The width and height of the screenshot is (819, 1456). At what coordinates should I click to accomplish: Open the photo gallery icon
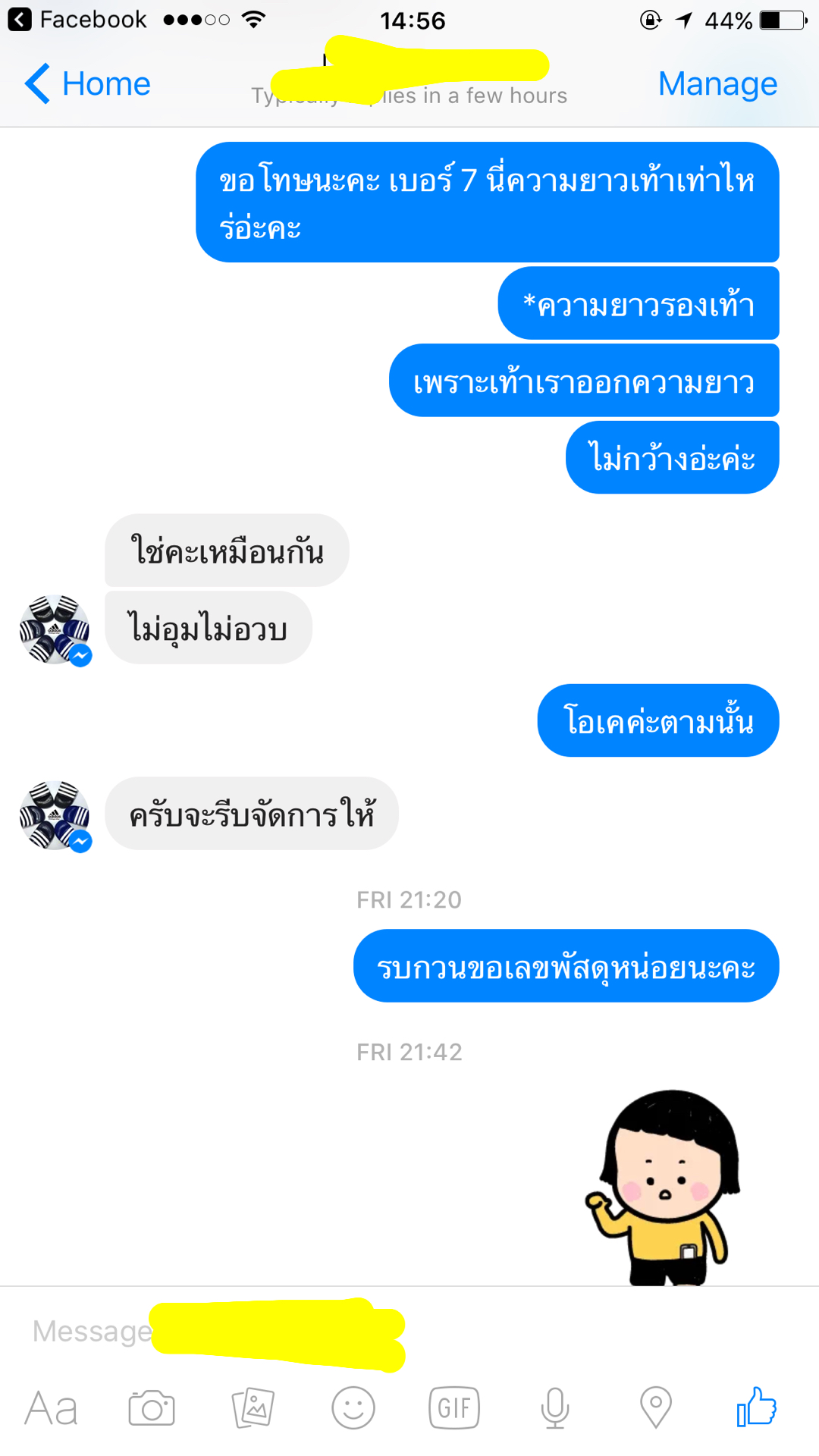click(253, 1408)
